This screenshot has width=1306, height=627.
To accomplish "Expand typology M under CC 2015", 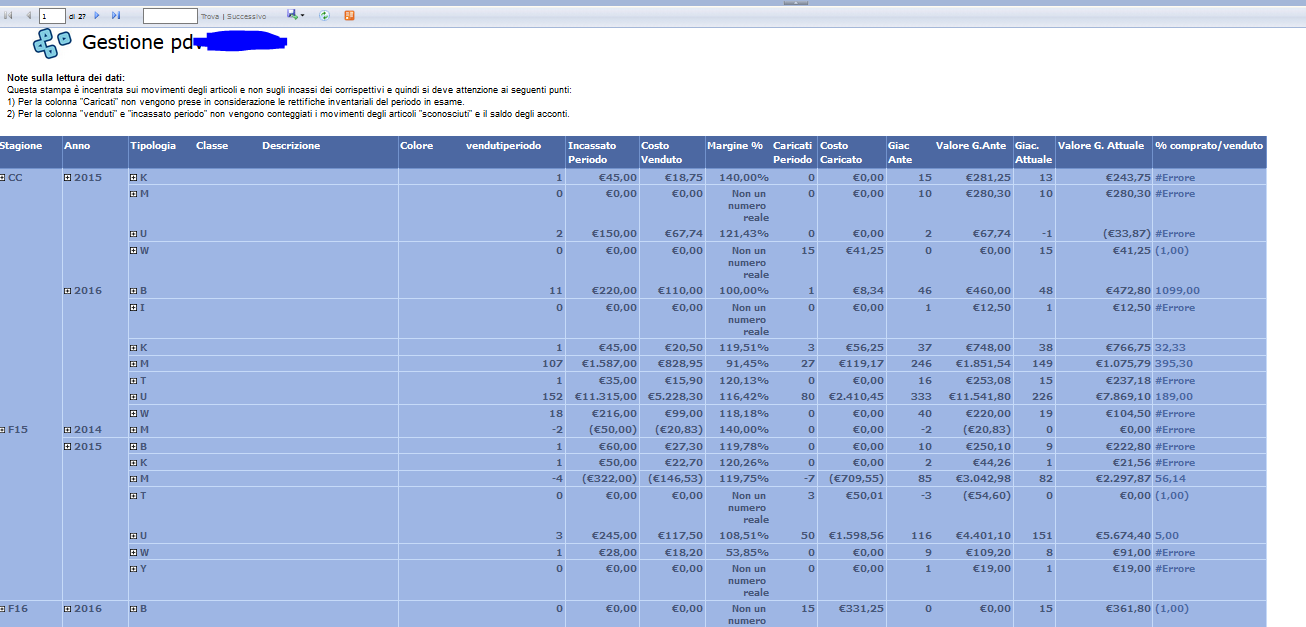I will 133,193.
